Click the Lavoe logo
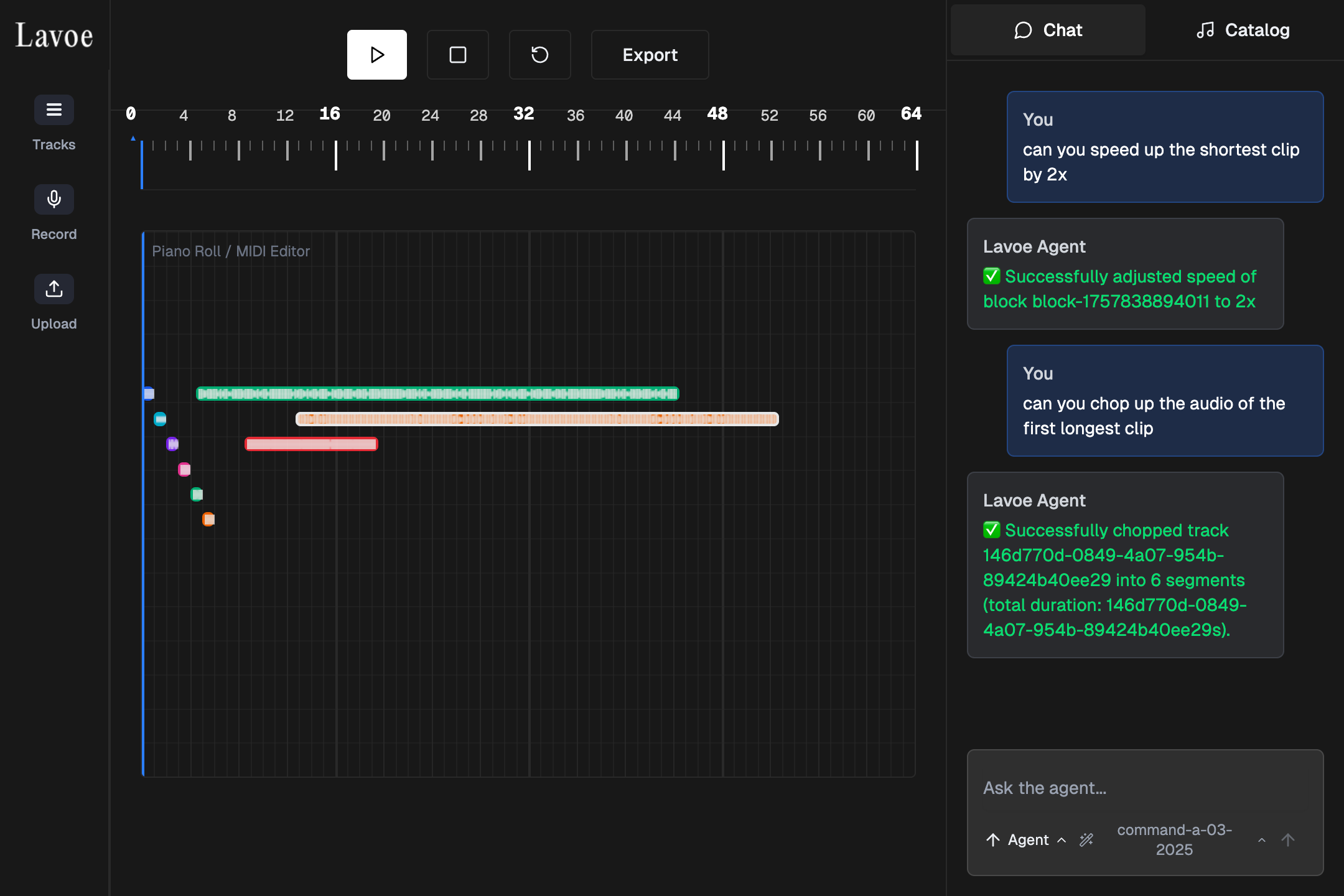Image resolution: width=1344 pixels, height=896 pixels. [54, 35]
